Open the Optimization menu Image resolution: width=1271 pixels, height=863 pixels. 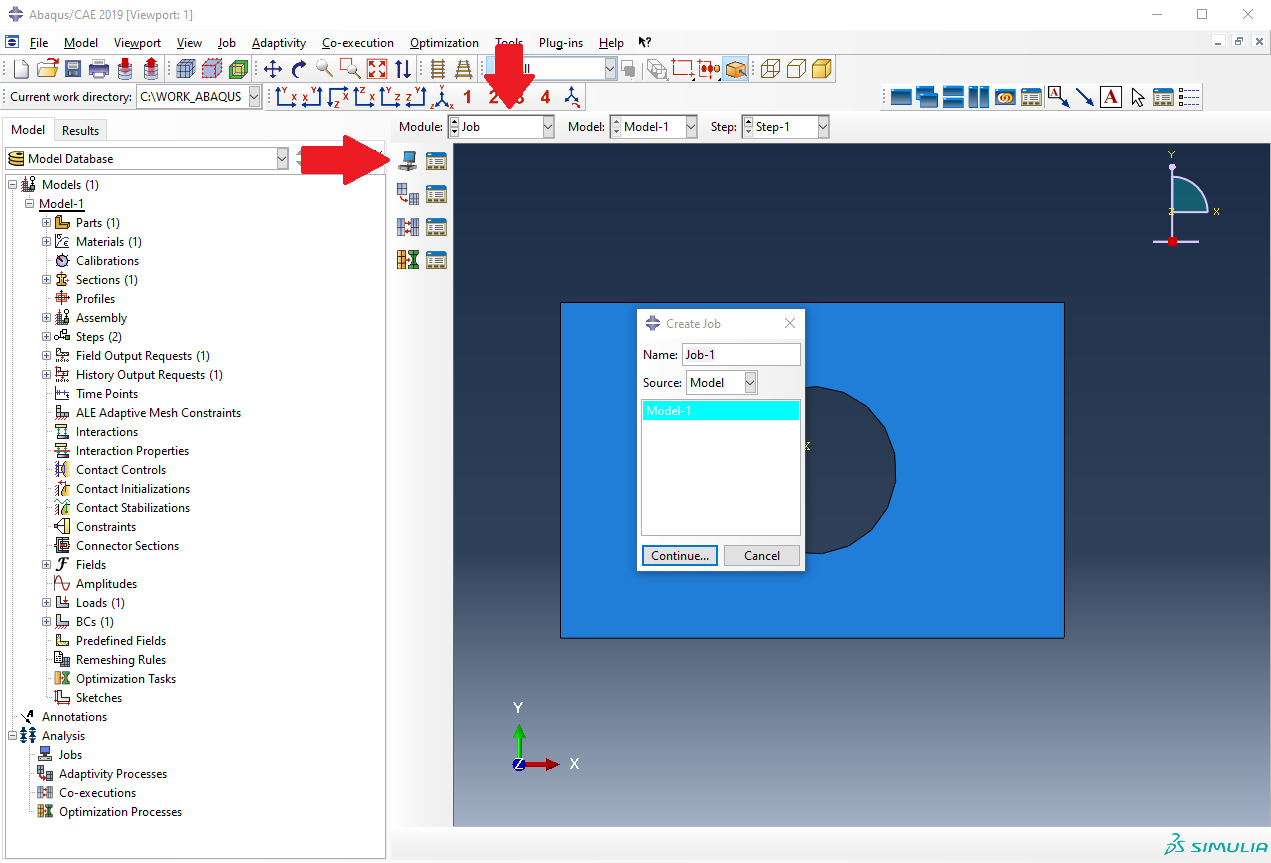[x=444, y=43]
